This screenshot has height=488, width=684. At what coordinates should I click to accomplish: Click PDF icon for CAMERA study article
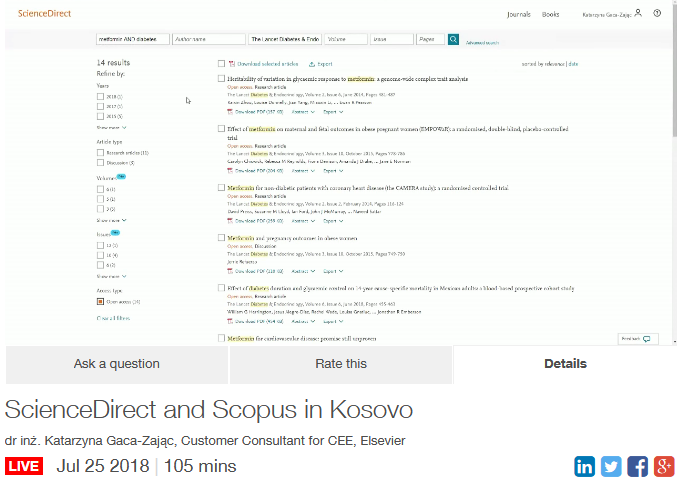(x=230, y=221)
